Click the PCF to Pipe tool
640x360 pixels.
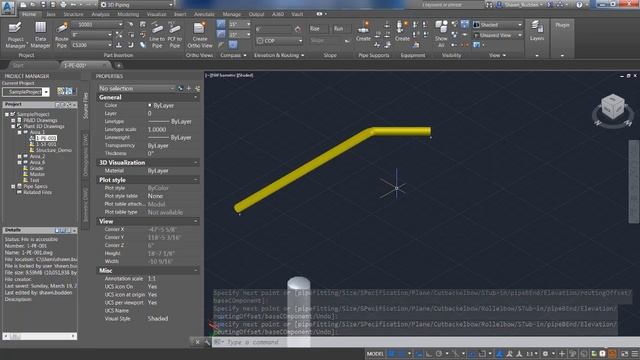coord(175,35)
